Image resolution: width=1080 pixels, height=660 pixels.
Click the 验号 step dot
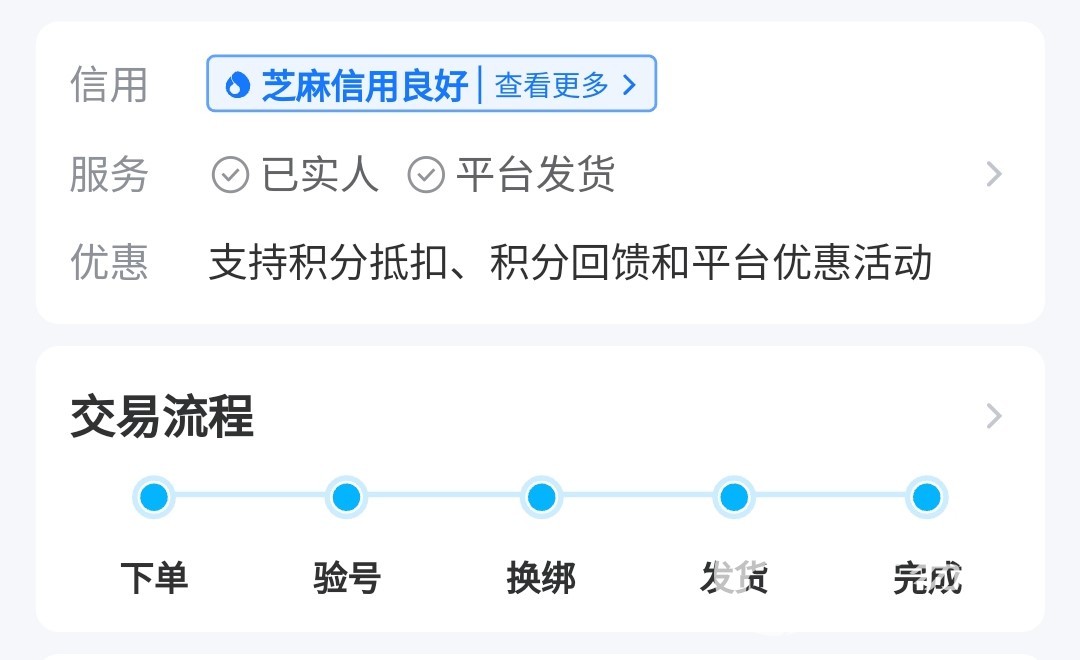[x=346, y=497]
